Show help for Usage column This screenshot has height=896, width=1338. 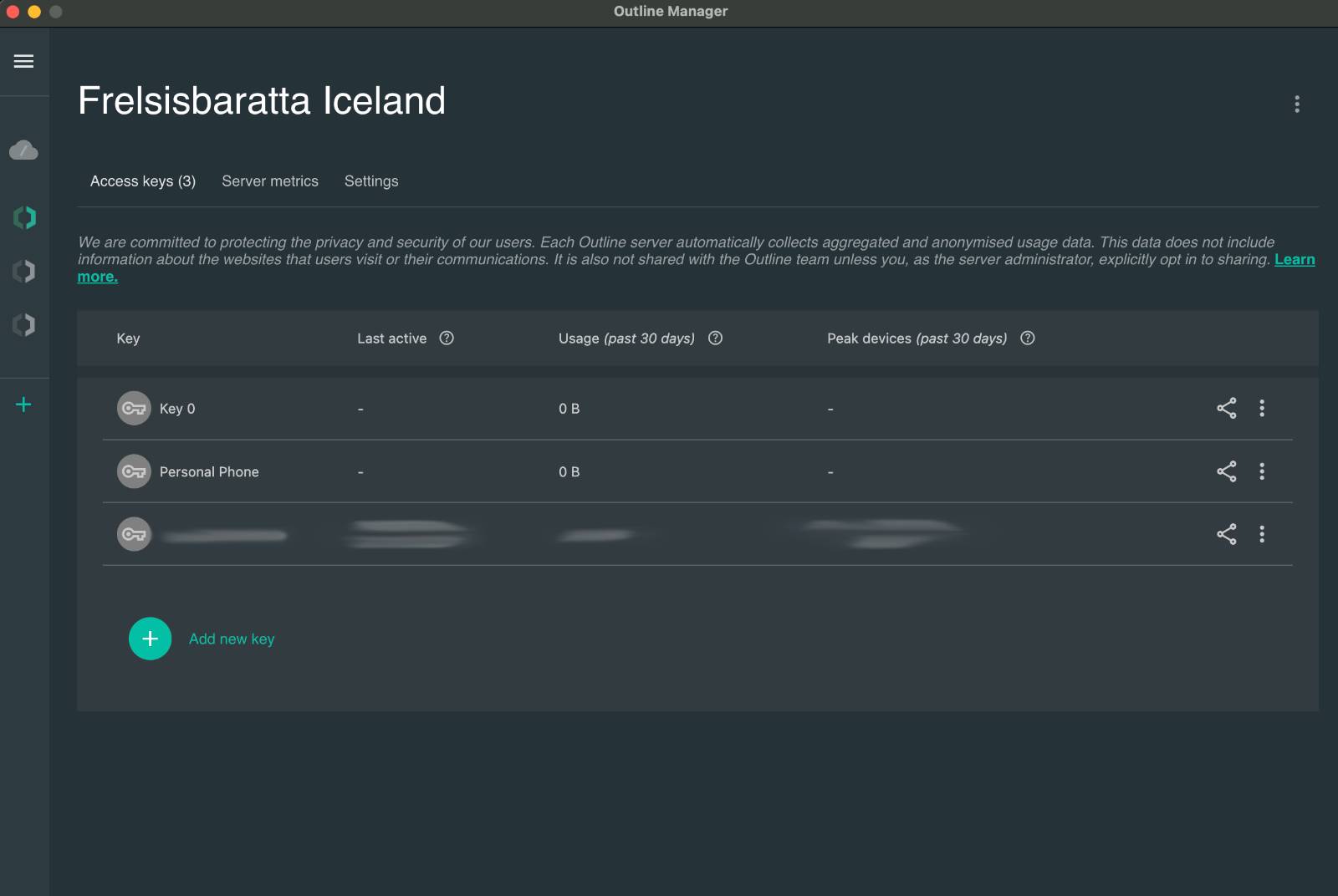click(715, 338)
